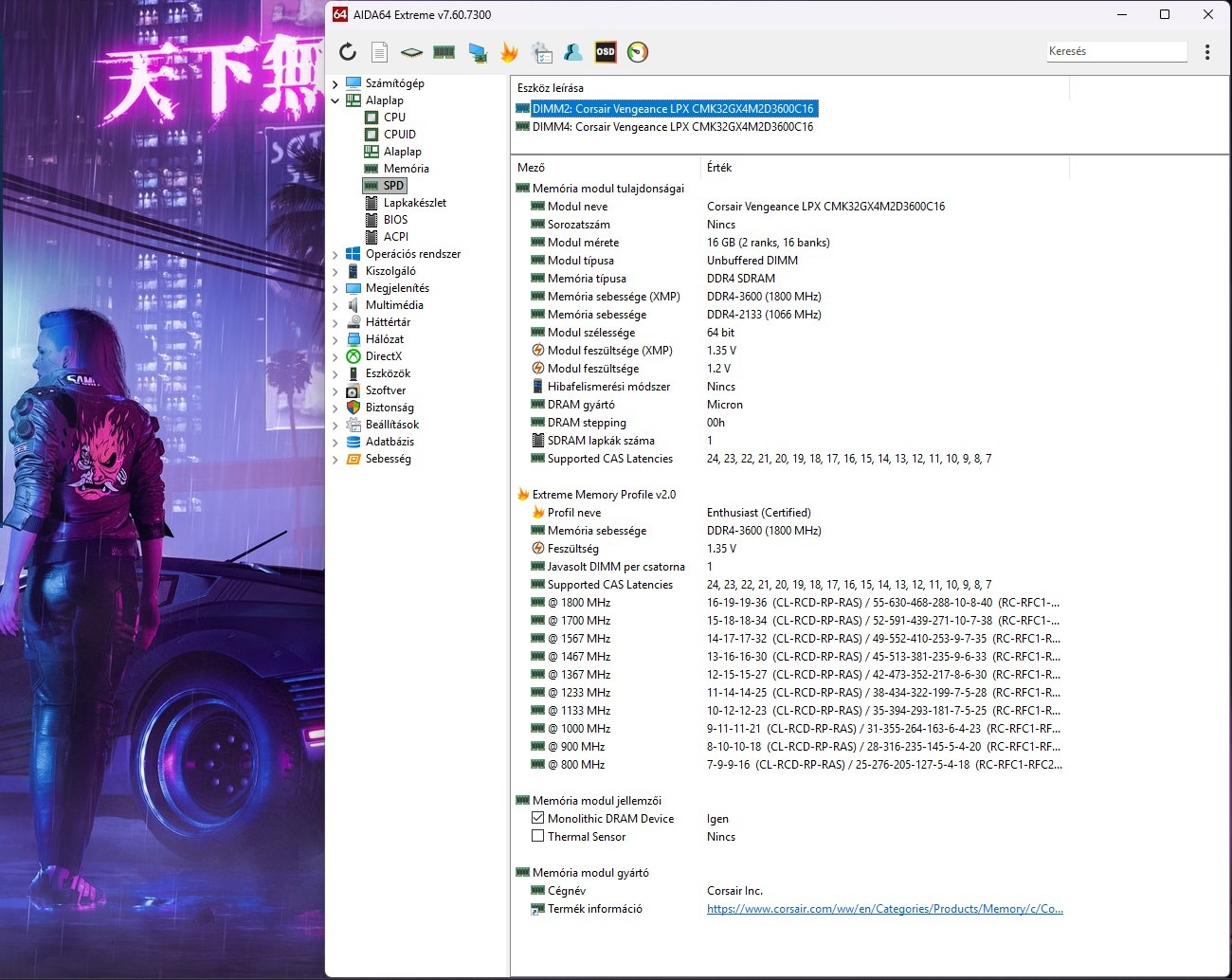The width and height of the screenshot is (1232, 980).
Task: Expand the Multimédia node
Action: point(335,305)
